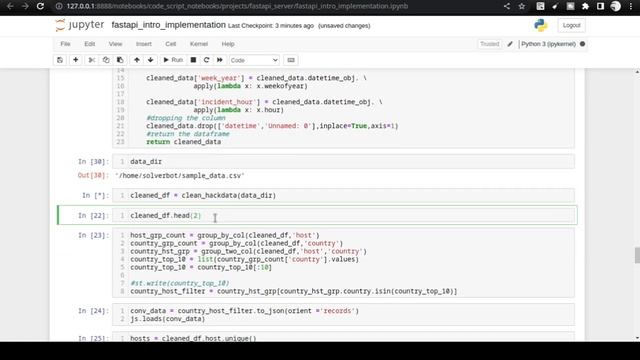Click the Python logo icon
This screenshot has width=640, height=360.
pyautogui.click(x=541, y=25)
